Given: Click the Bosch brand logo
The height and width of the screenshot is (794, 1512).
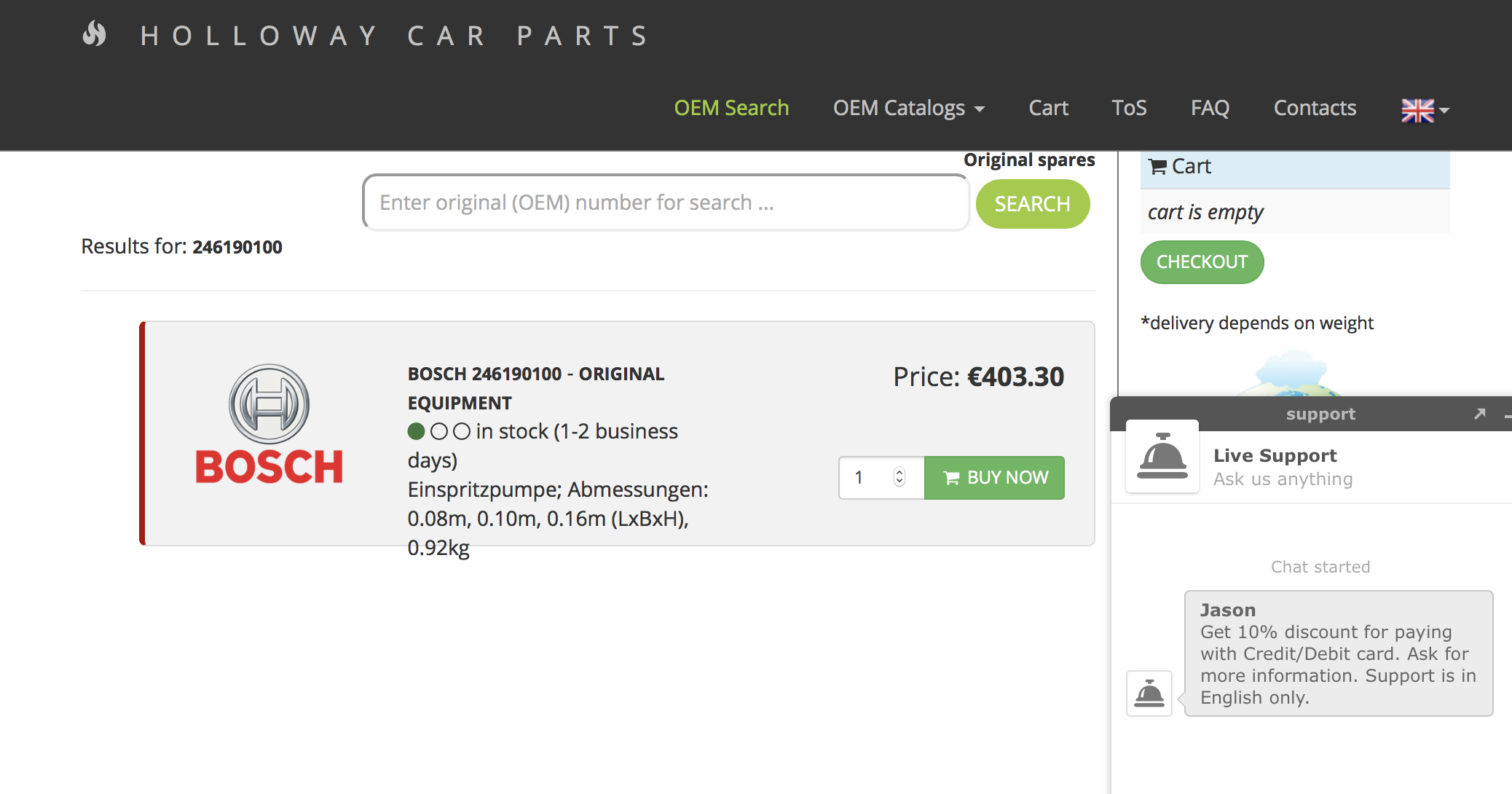Looking at the screenshot, I should [x=269, y=426].
